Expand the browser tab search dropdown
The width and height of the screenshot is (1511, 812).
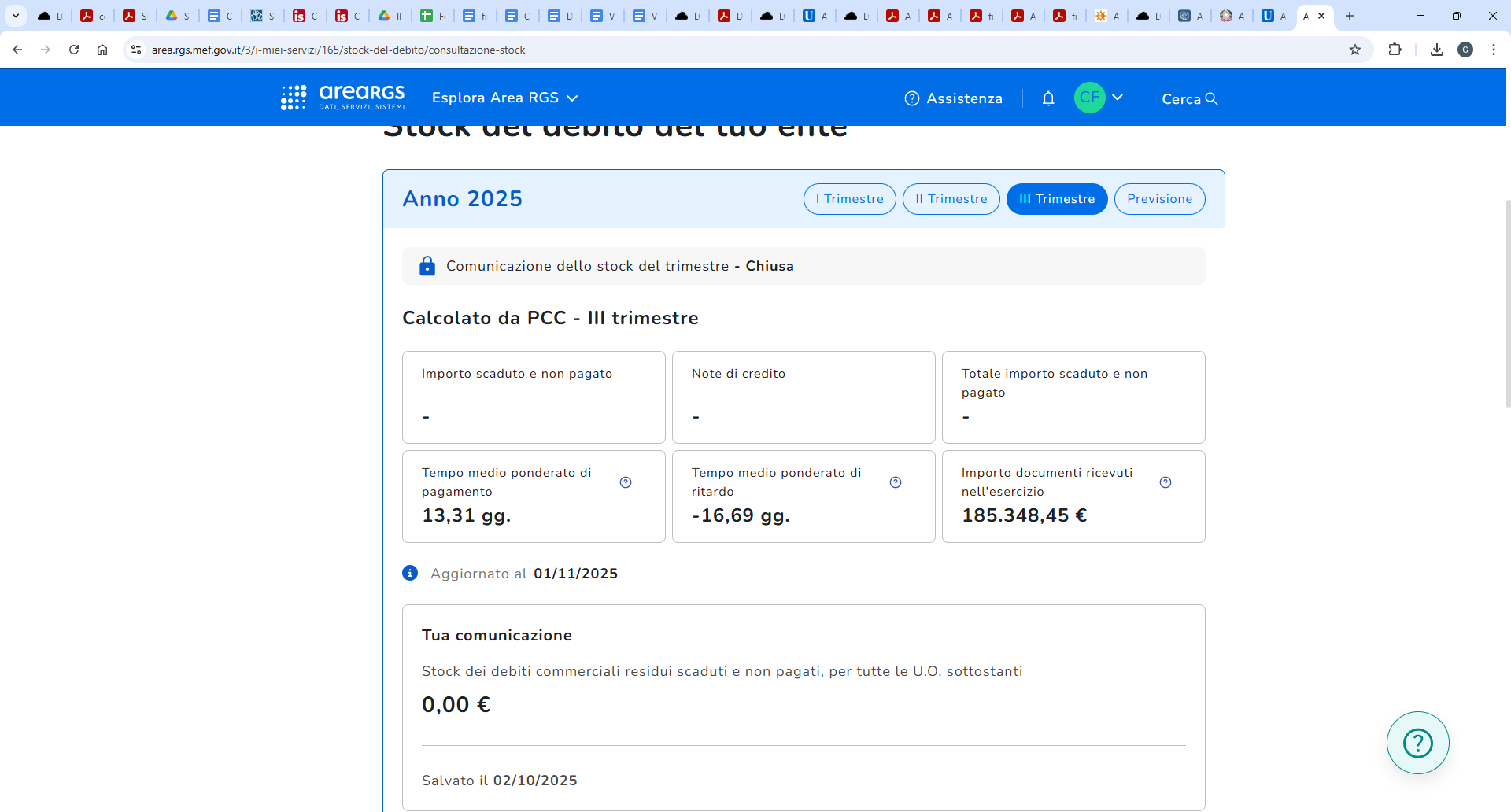(16, 16)
